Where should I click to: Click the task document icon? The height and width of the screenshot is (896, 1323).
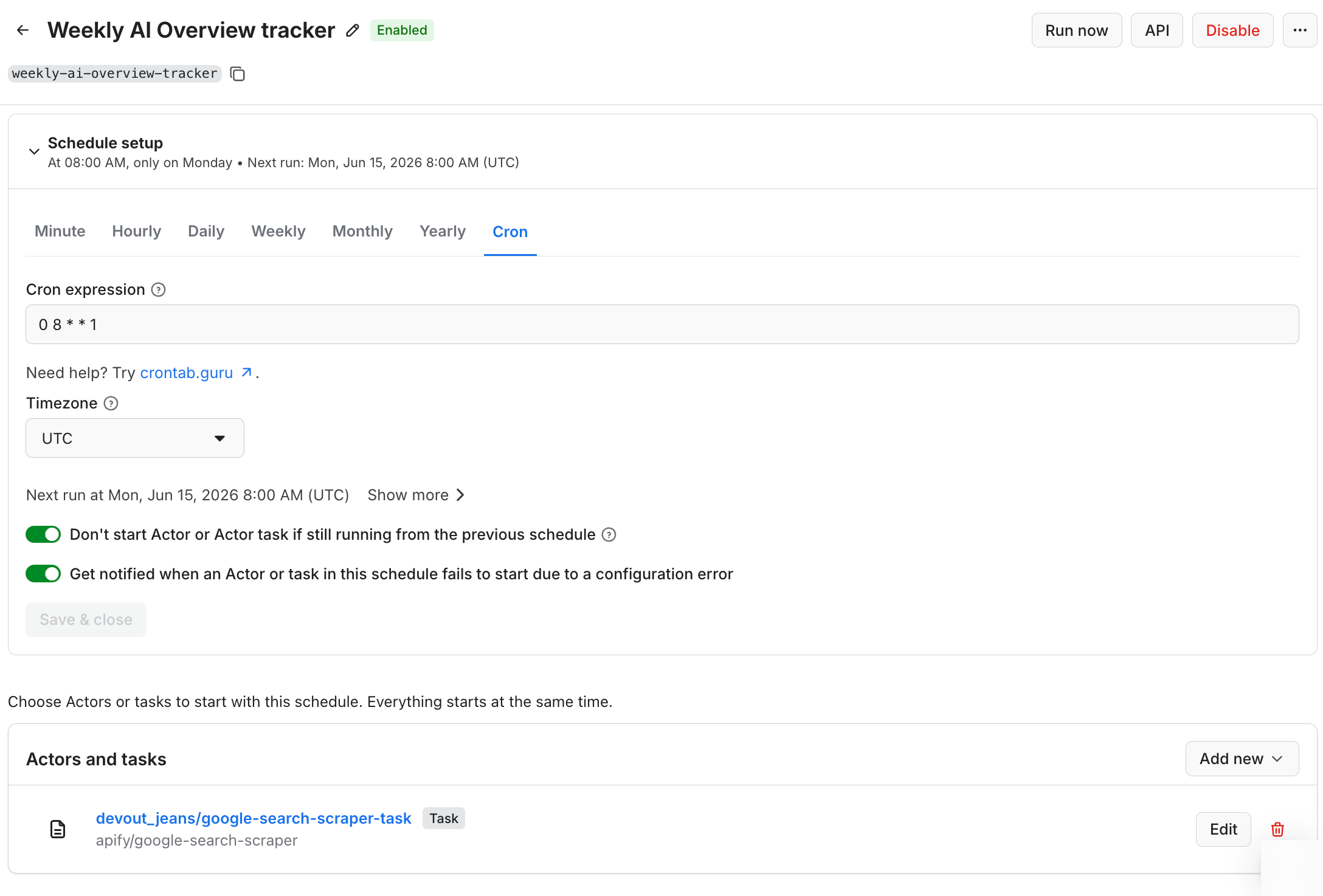click(58, 829)
